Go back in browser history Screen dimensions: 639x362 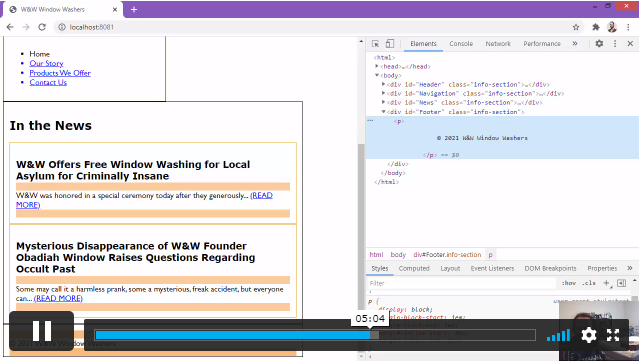coord(10,27)
